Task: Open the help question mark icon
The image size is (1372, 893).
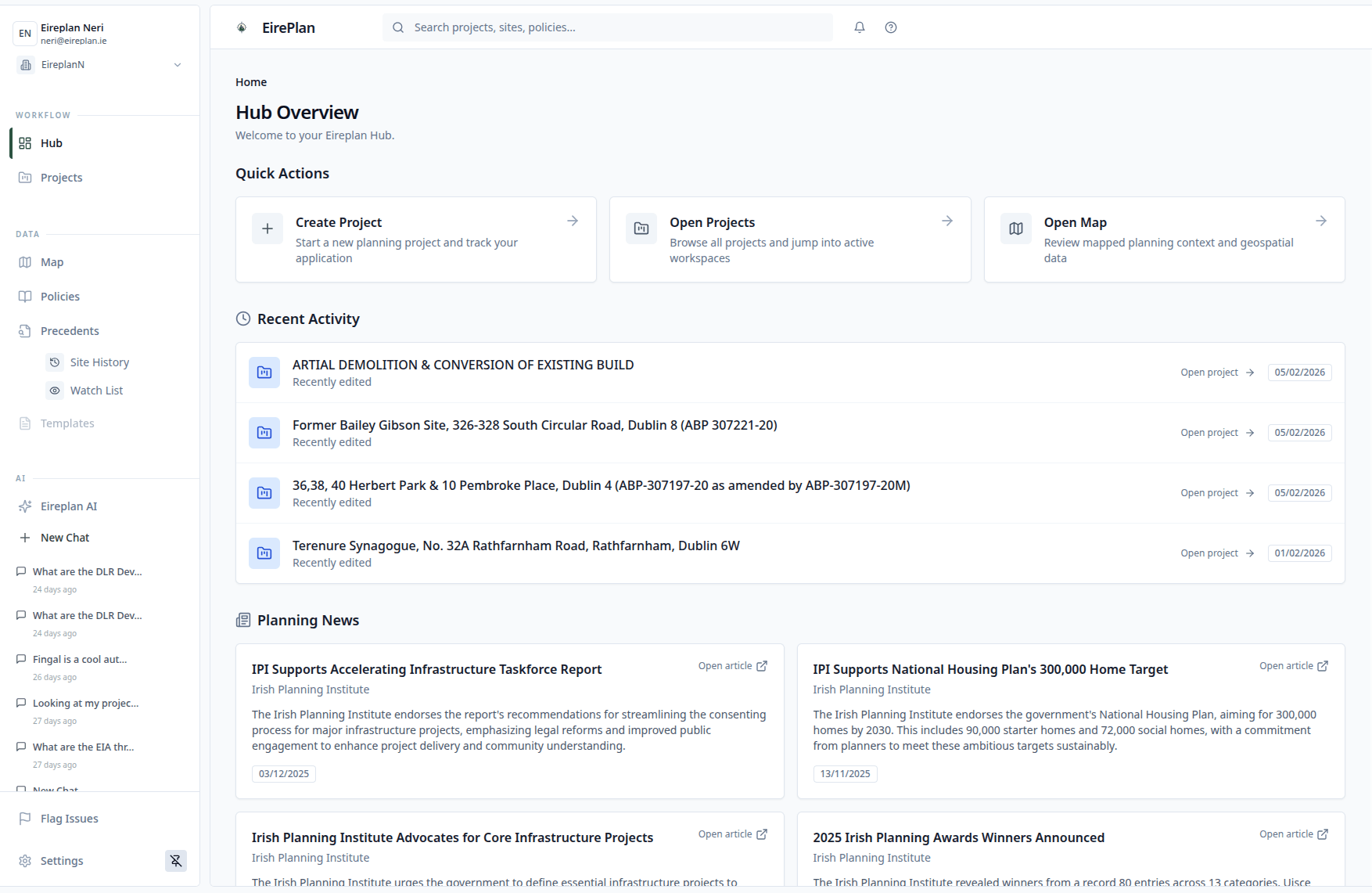Action: click(x=891, y=27)
